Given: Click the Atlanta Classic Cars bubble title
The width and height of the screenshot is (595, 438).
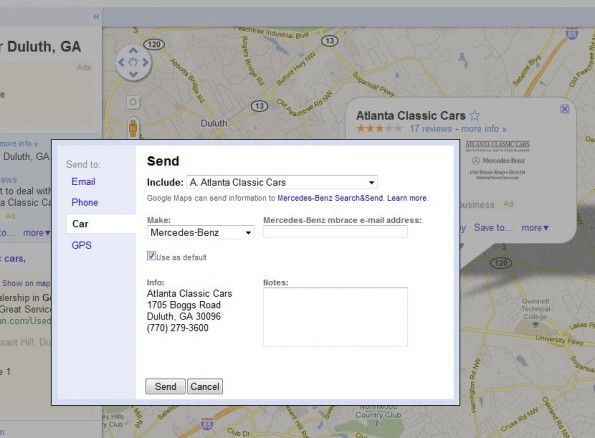Looking at the screenshot, I should click(411, 115).
